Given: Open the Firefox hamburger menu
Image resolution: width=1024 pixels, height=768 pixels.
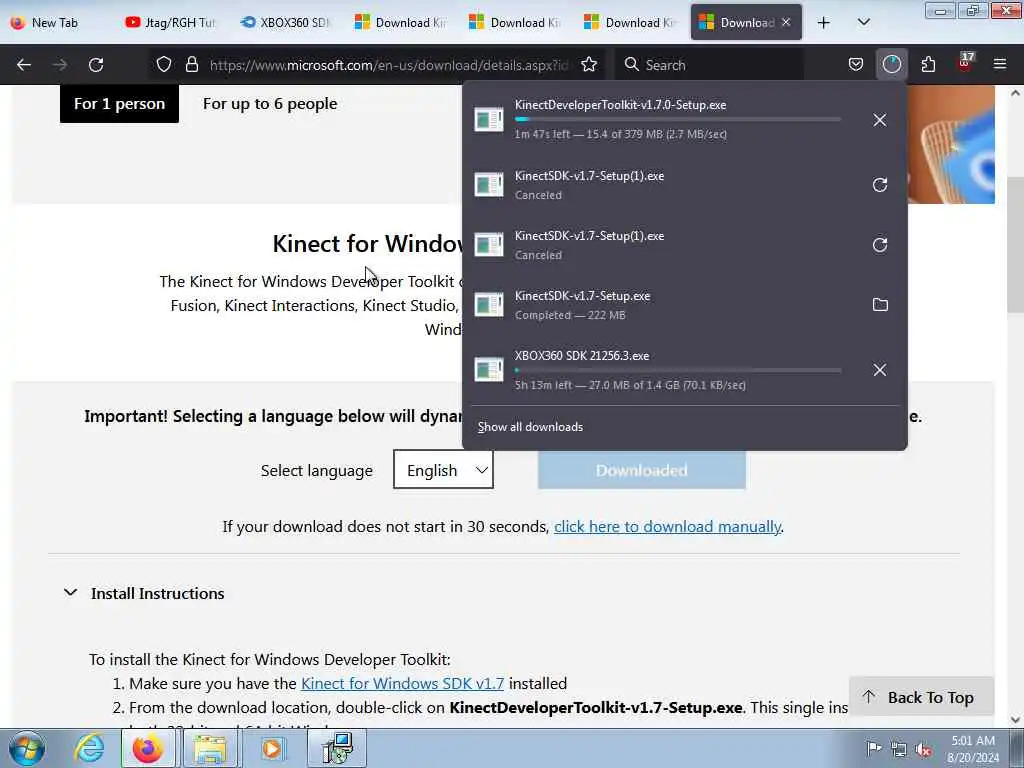Looking at the screenshot, I should 1000,65.
